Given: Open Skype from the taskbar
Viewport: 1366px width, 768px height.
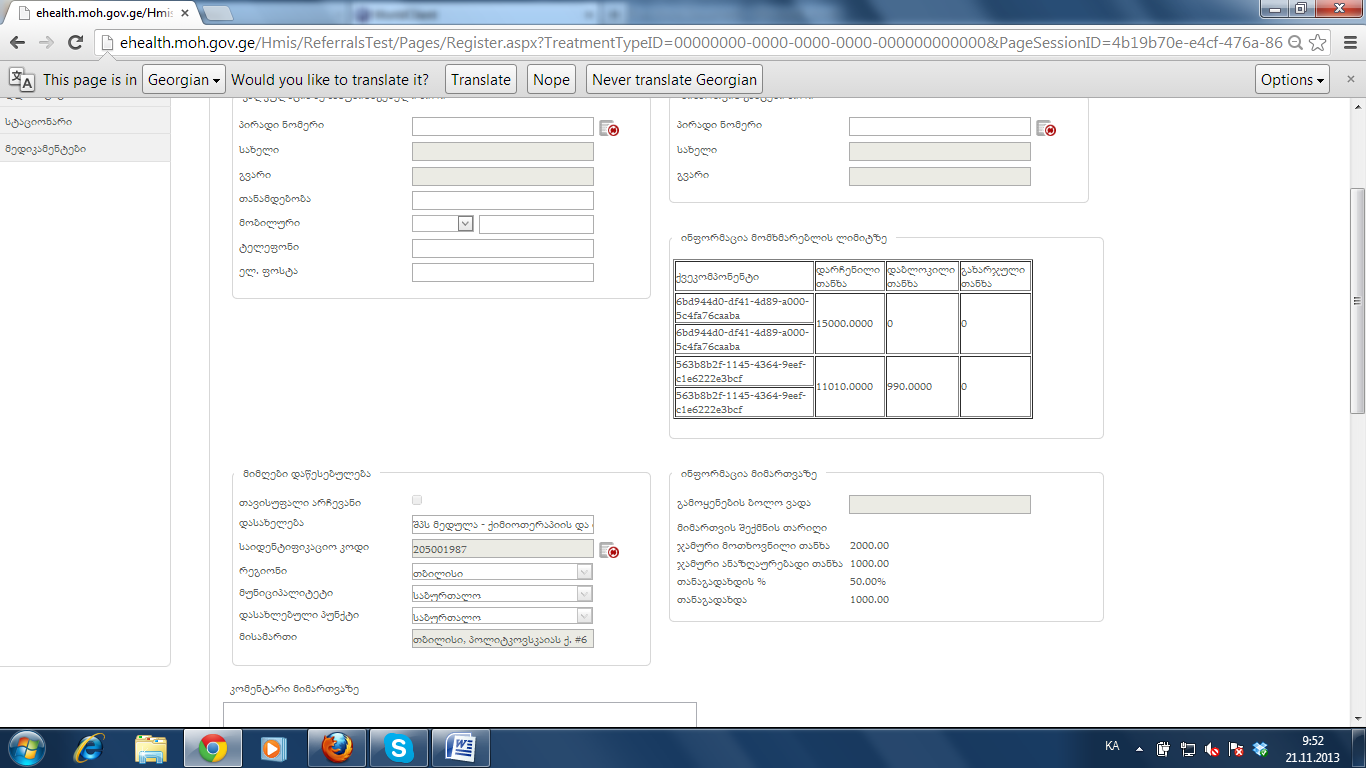Looking at the screenshot, I should [399, 747].
